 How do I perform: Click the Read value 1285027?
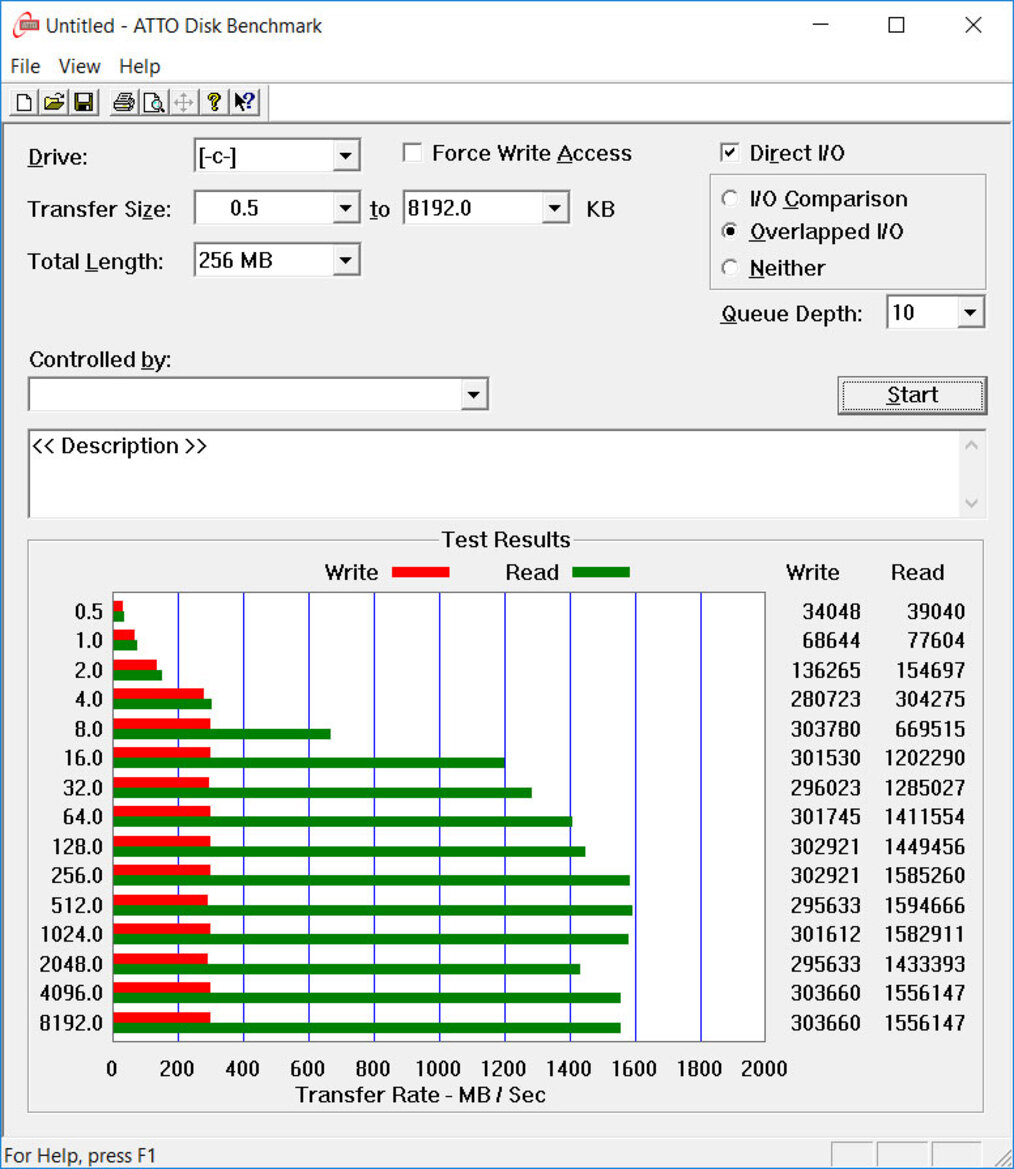pyautogui.click(x=925, y=787)
